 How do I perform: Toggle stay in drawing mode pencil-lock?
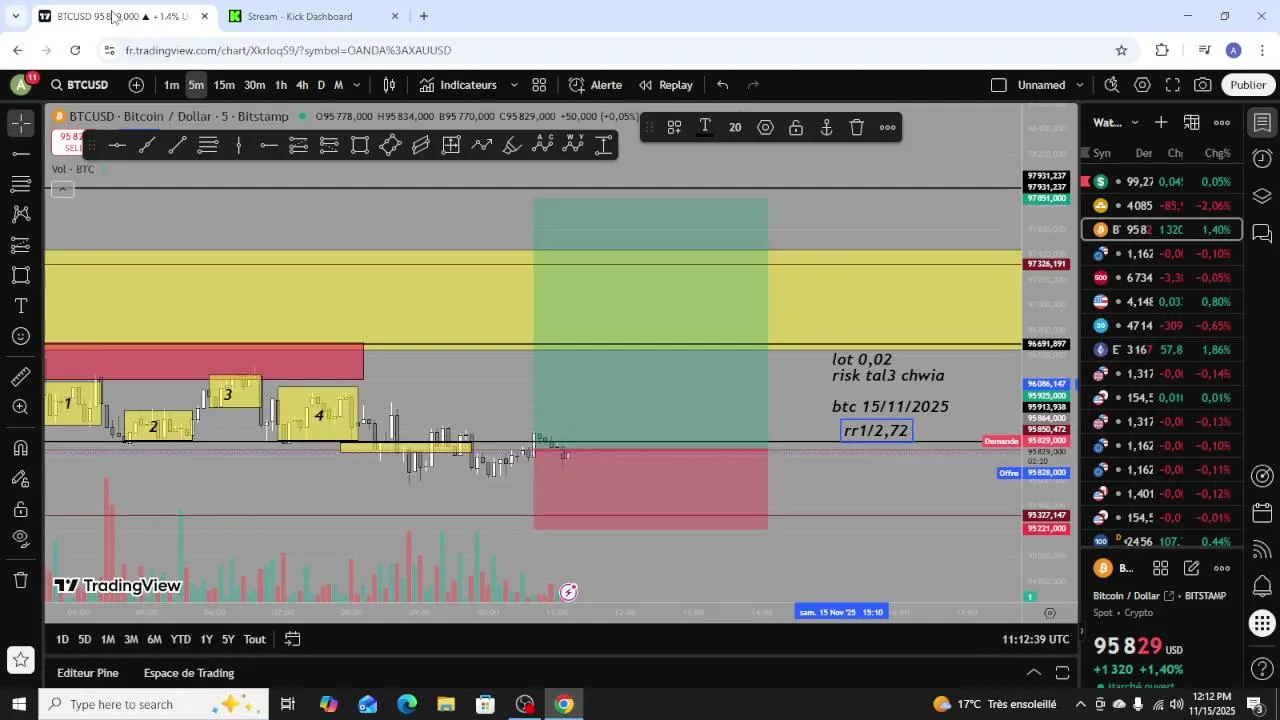click(x=21, y=479)
